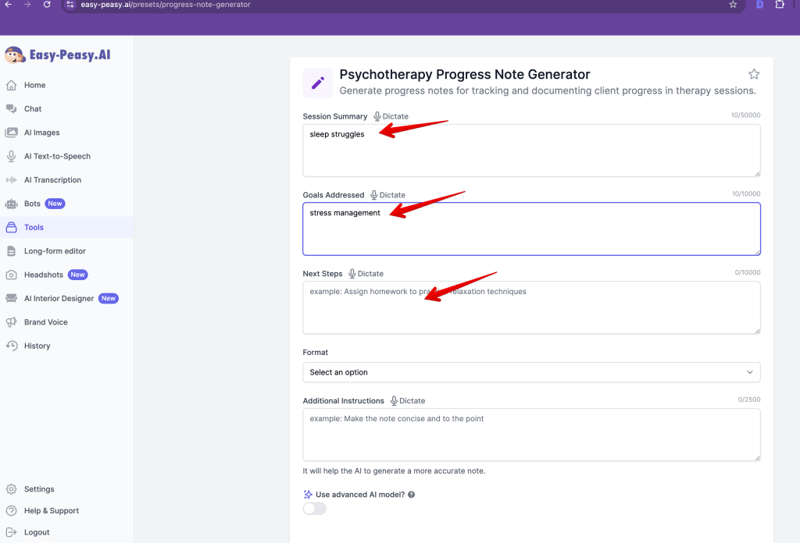Click the Dictate microphone for Additional Instructions
Image resolution: width=800 pixels, height=543 pixels.
[394, 401]
